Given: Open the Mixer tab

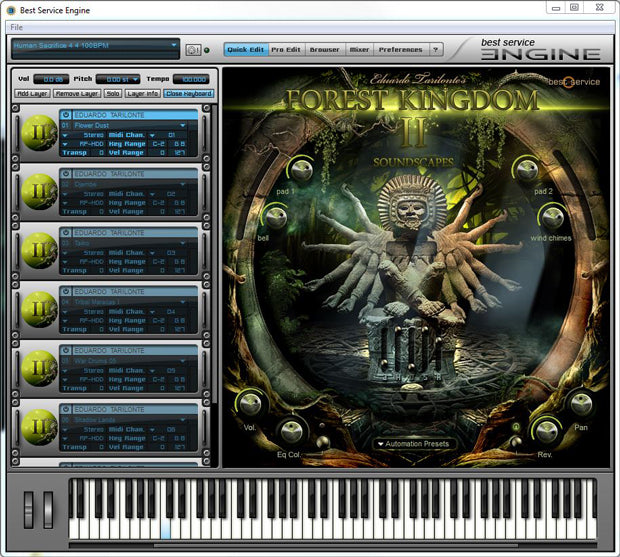Looking at the screenshot, I should [x=359, y=49].
